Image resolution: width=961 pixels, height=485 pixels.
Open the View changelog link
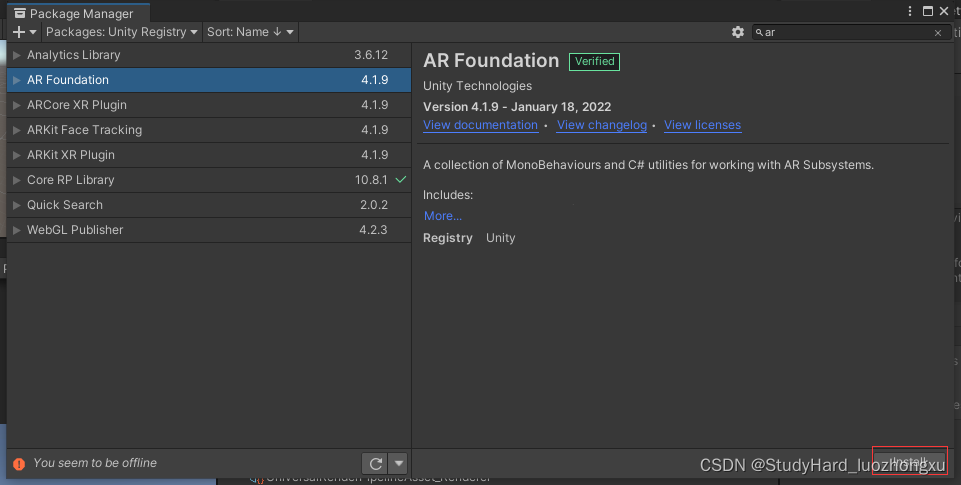point(602,125)
